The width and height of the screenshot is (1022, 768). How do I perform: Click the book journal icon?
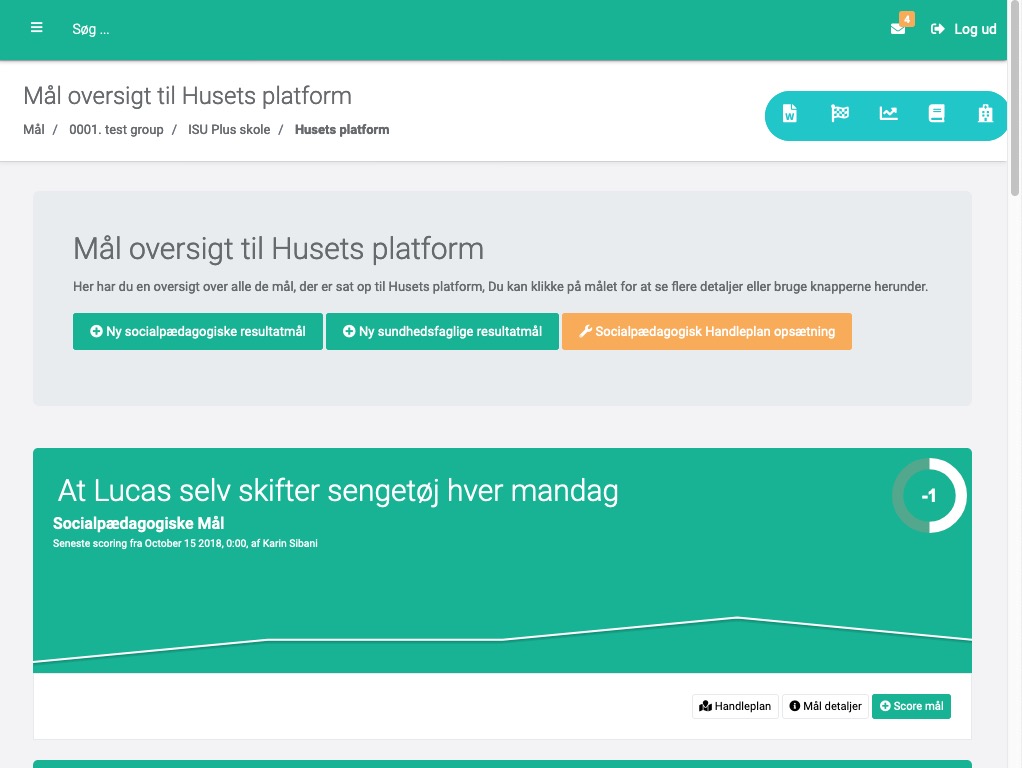pyautogui.click(x=936, y=114)
